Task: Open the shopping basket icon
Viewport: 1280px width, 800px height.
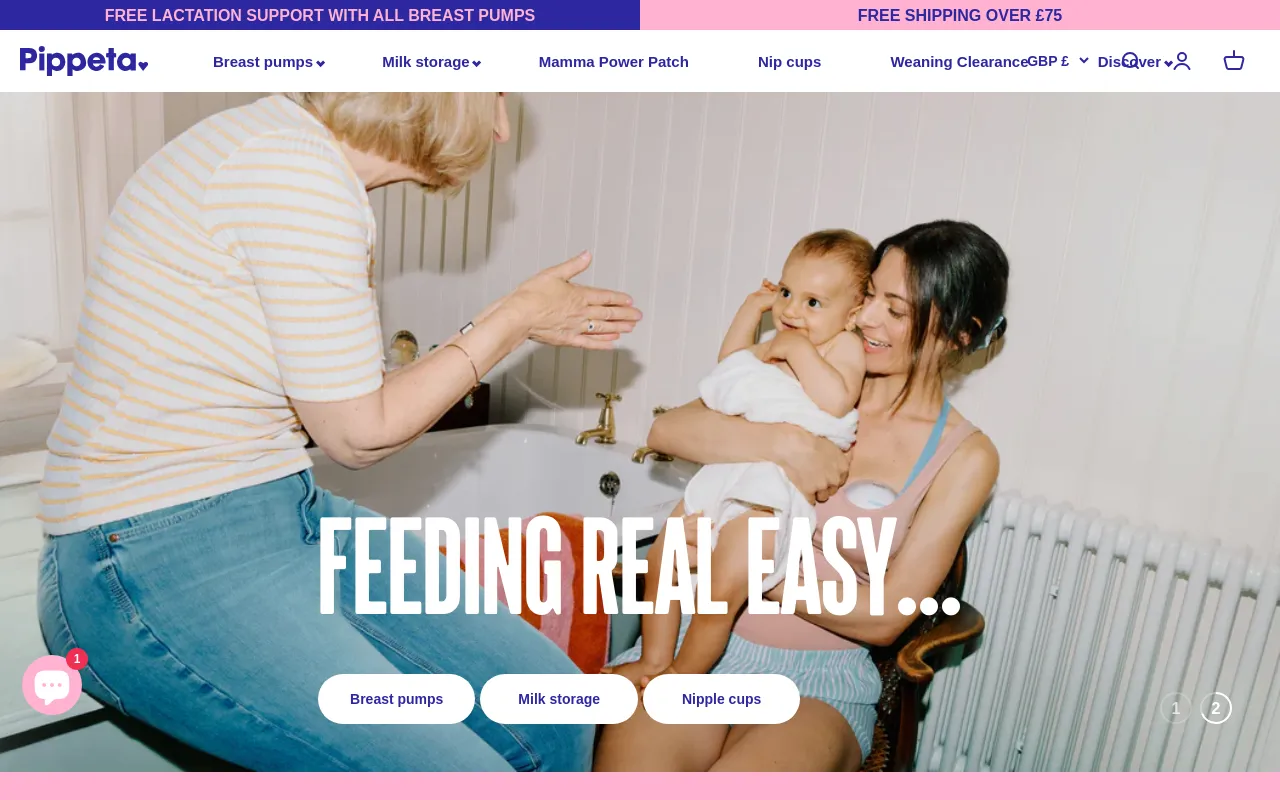Action: click(1234, 61)
